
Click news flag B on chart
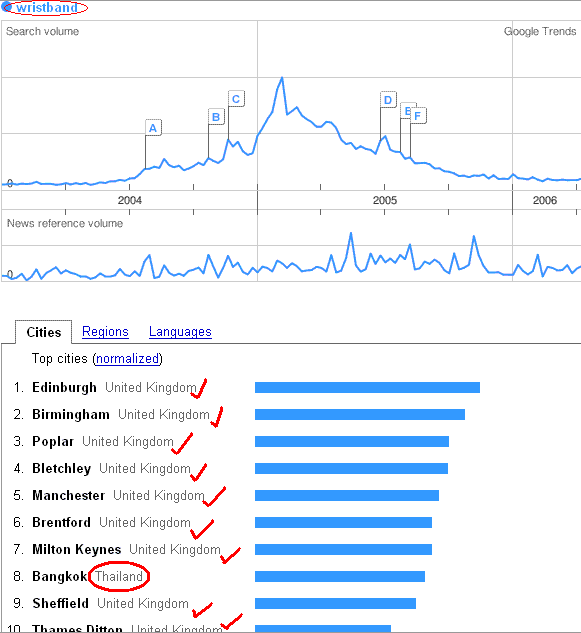[216, 117]
